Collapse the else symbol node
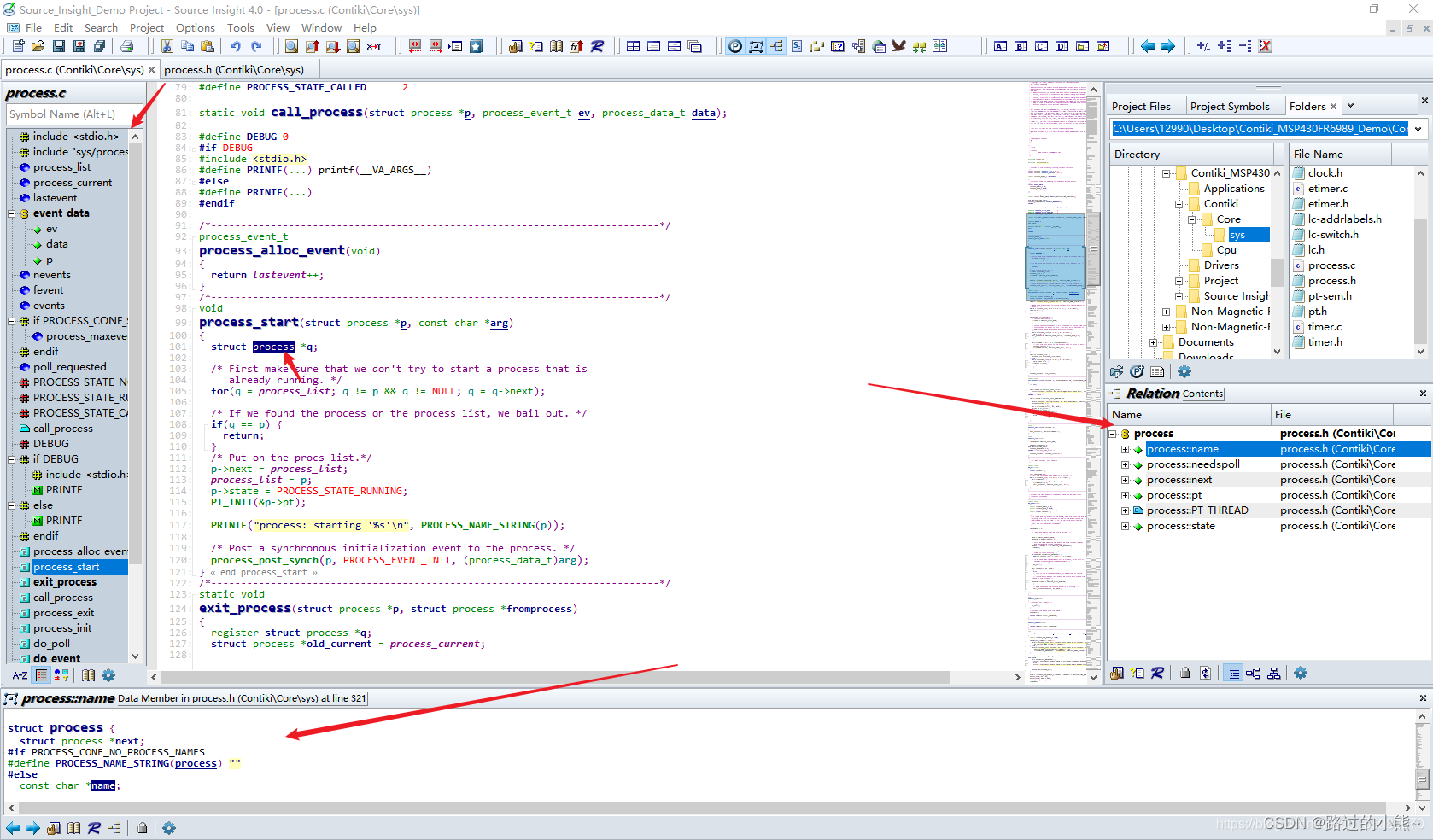 [x=12, y=505]
